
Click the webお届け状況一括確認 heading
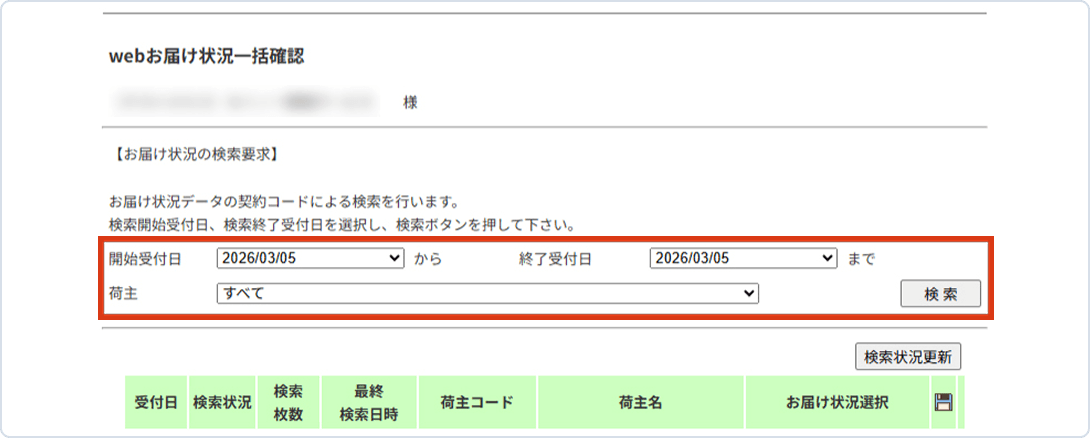pos(206,58)
